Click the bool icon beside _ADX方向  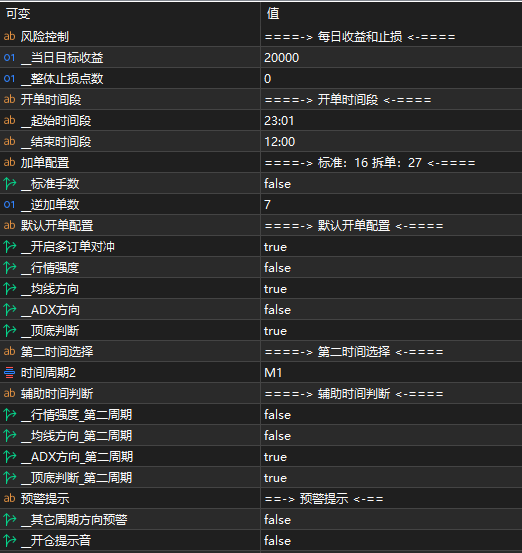[10, 310]
